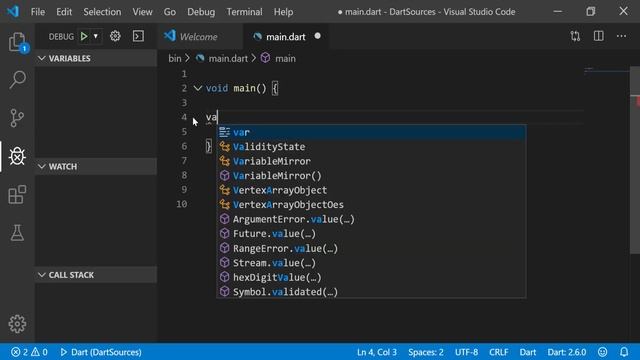This screenshot has height=360, width=640.
Task: Collapse the VARIABLES section
Action: [96, 58]
